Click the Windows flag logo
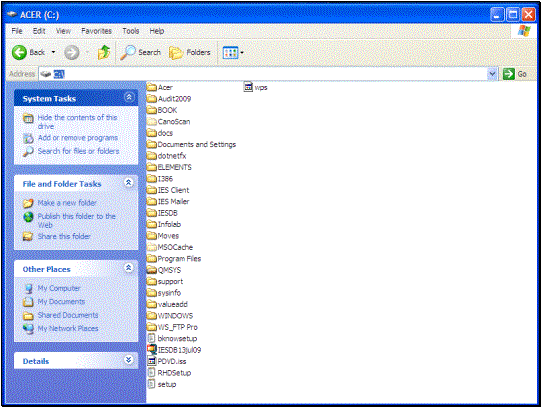The width and height of the screenshot is (541, 407). 524,31
